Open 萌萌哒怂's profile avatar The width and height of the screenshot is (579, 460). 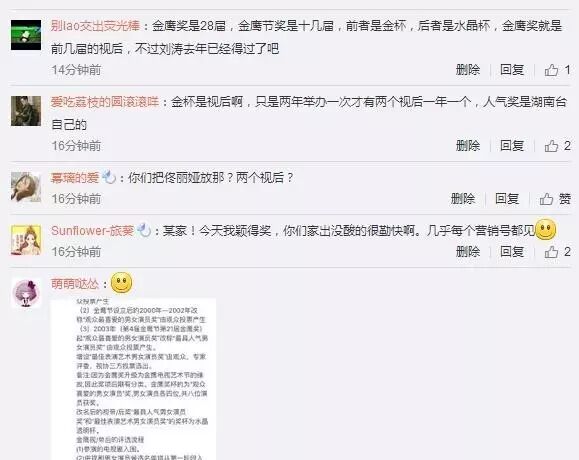26,293
